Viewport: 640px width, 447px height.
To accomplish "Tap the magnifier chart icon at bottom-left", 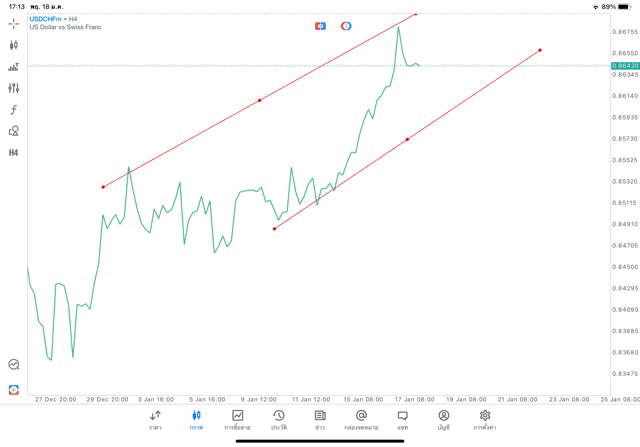I will 13,365.
